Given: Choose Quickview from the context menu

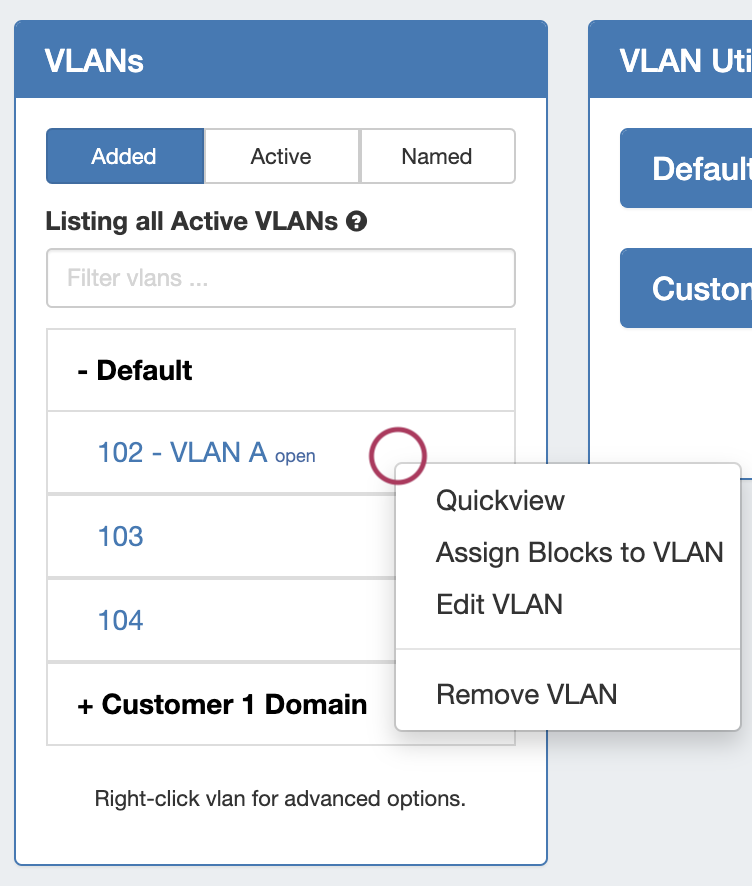Looking at the screenshot, I should [500, 501].
